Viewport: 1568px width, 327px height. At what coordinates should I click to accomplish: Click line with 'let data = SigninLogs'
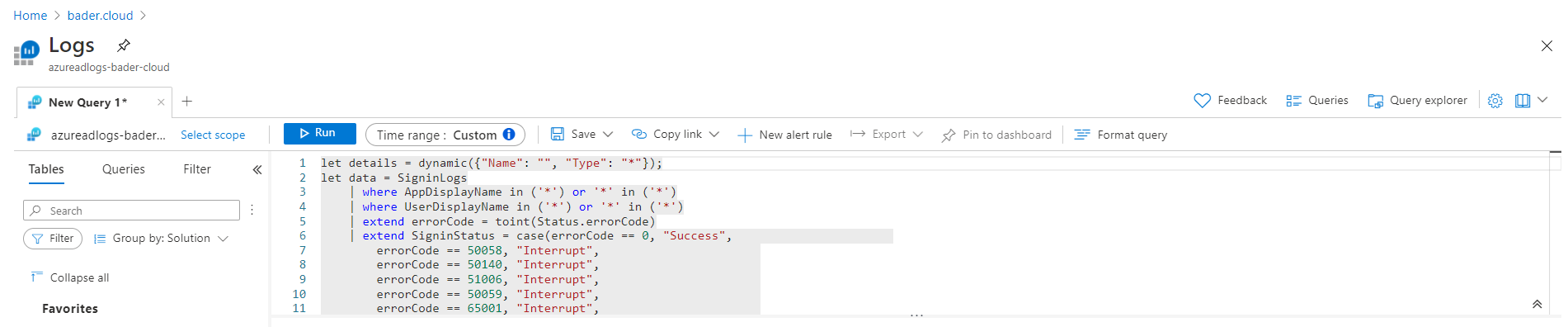point(393,178)
